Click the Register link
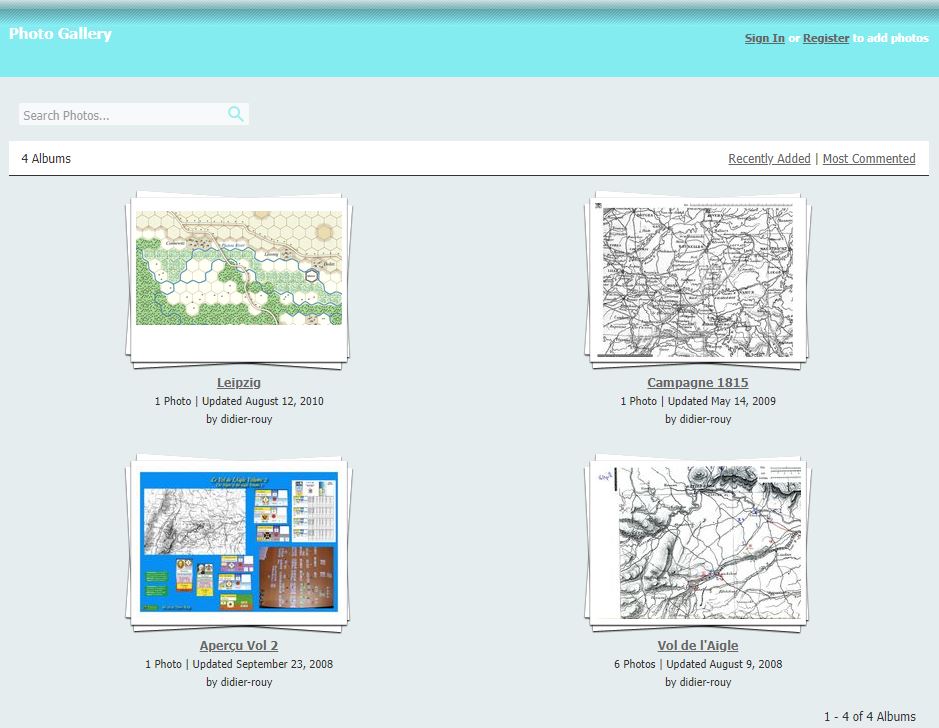The width and height of the screenshot is (939, 728). (825, 38)
